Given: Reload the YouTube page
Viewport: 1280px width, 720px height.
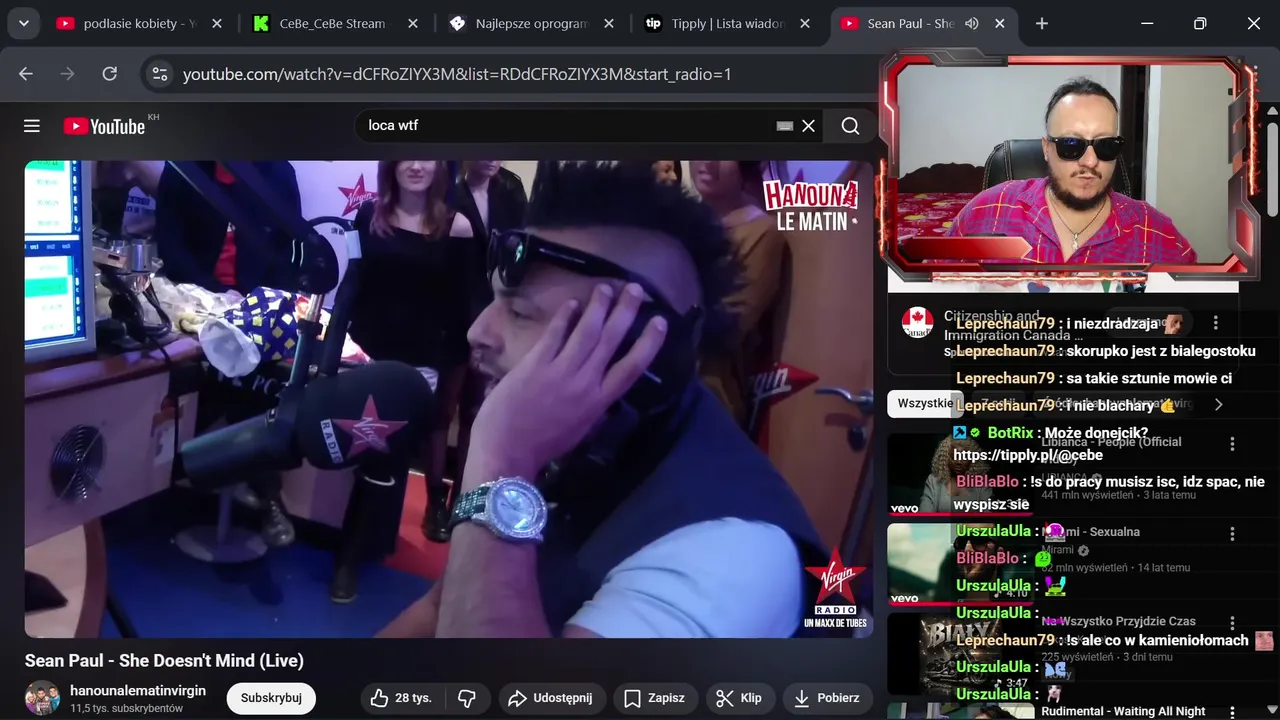Looking at the screenshot, I should 110,74.
